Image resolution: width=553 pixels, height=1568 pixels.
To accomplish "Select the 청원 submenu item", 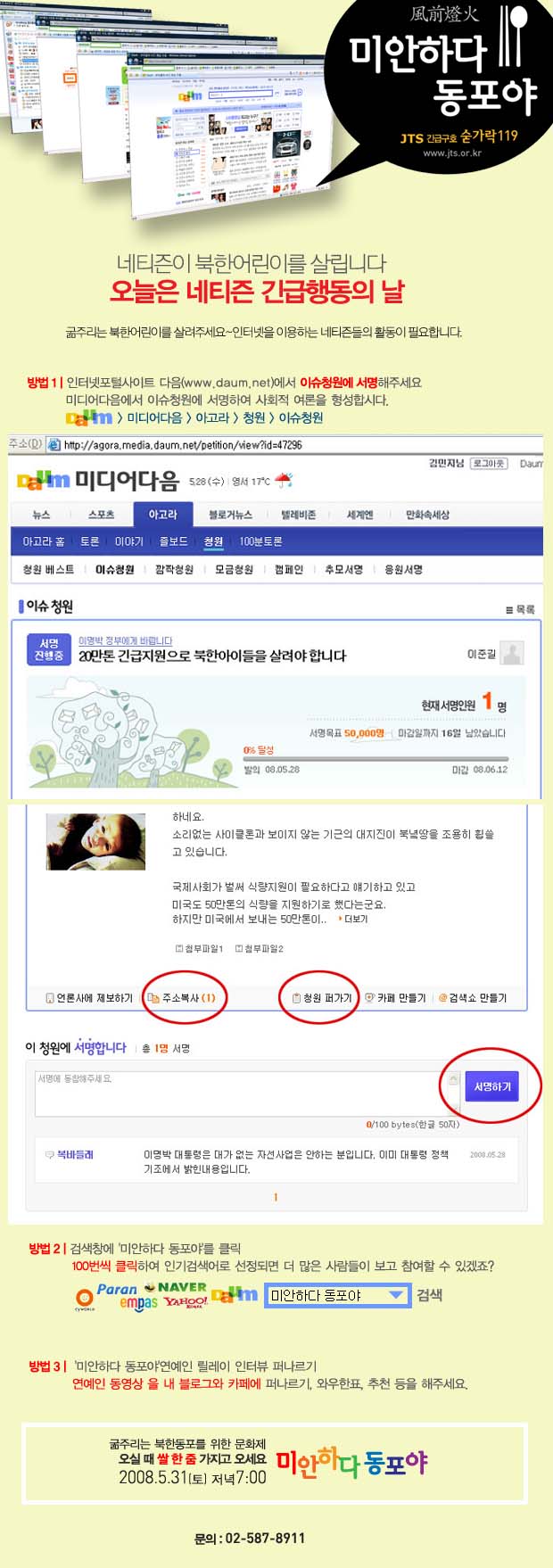I will (x=213, y=541).
